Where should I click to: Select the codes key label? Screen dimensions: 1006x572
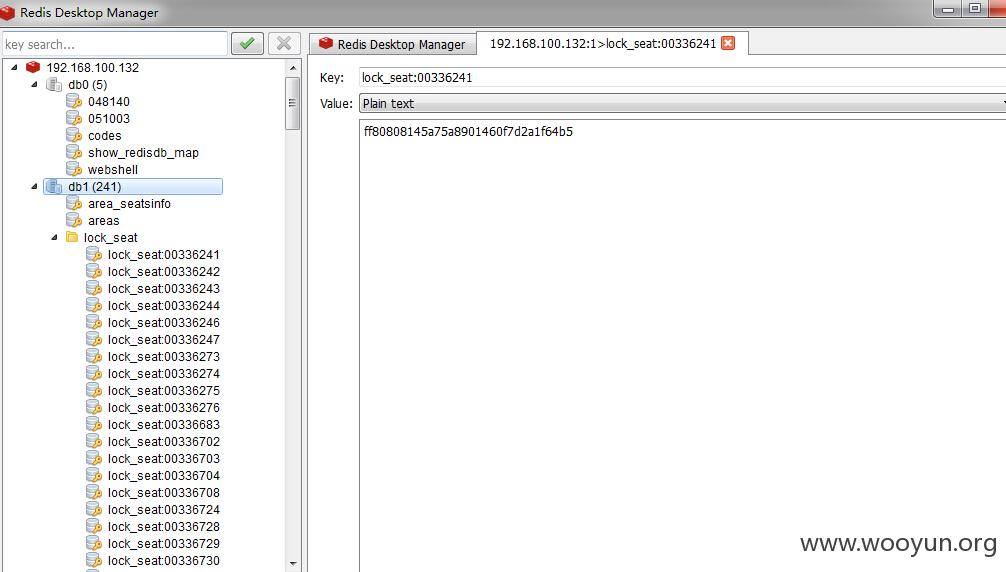pos(105,135)
